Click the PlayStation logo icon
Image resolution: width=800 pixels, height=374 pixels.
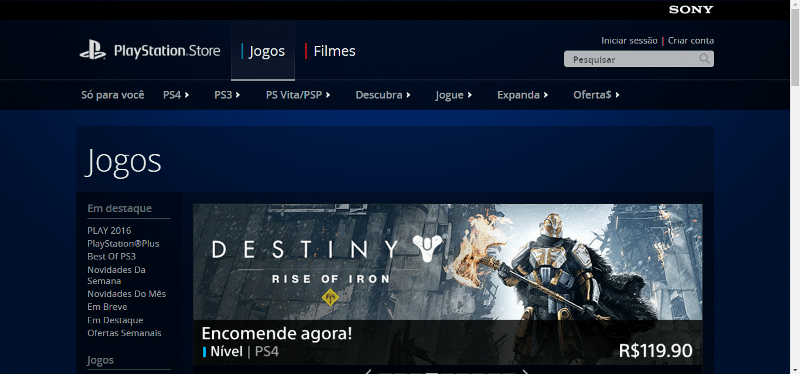(x=93, y=51)
